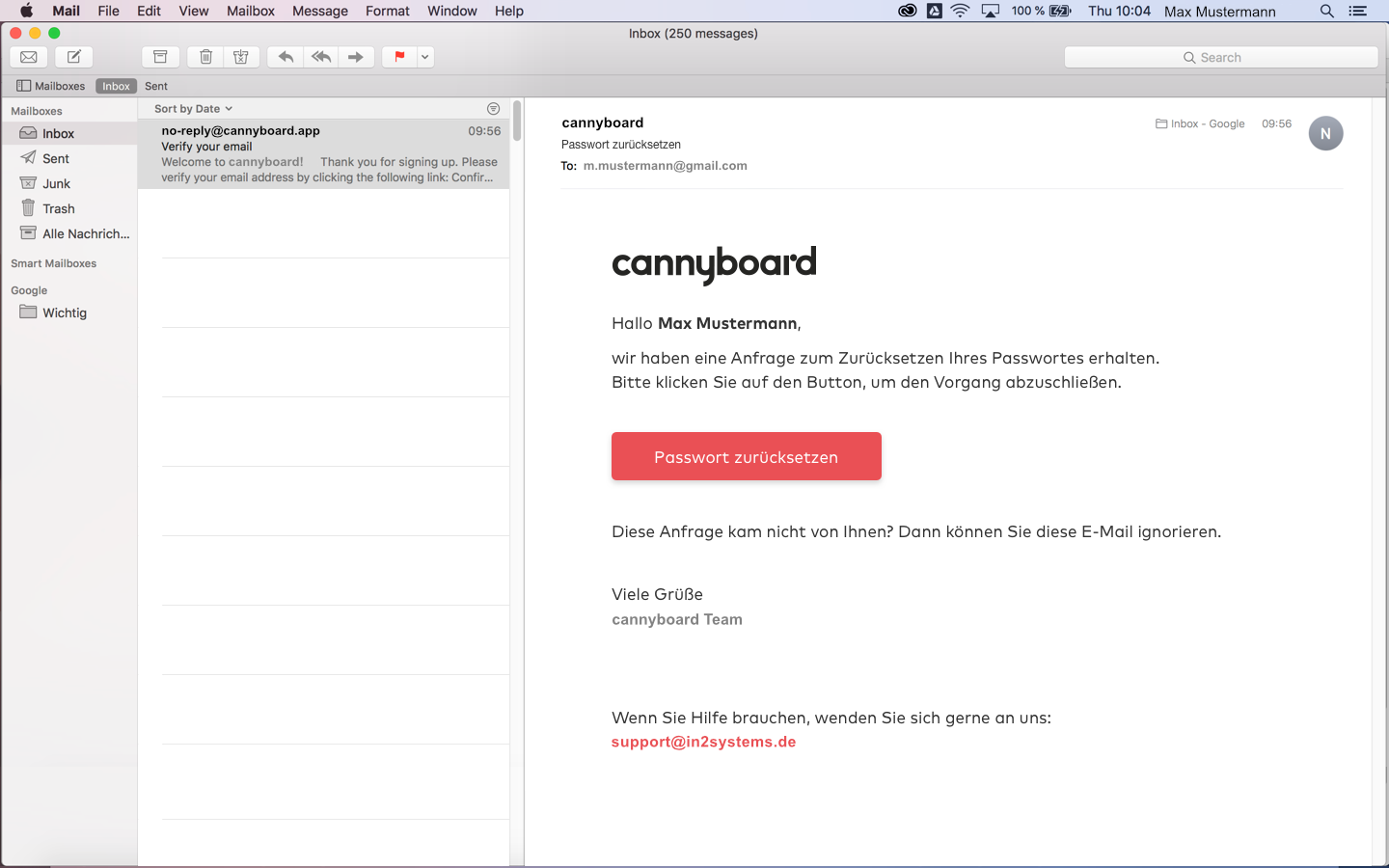
Task: Select Inbox in the sidebar
Action: click(x=69, y=133)
